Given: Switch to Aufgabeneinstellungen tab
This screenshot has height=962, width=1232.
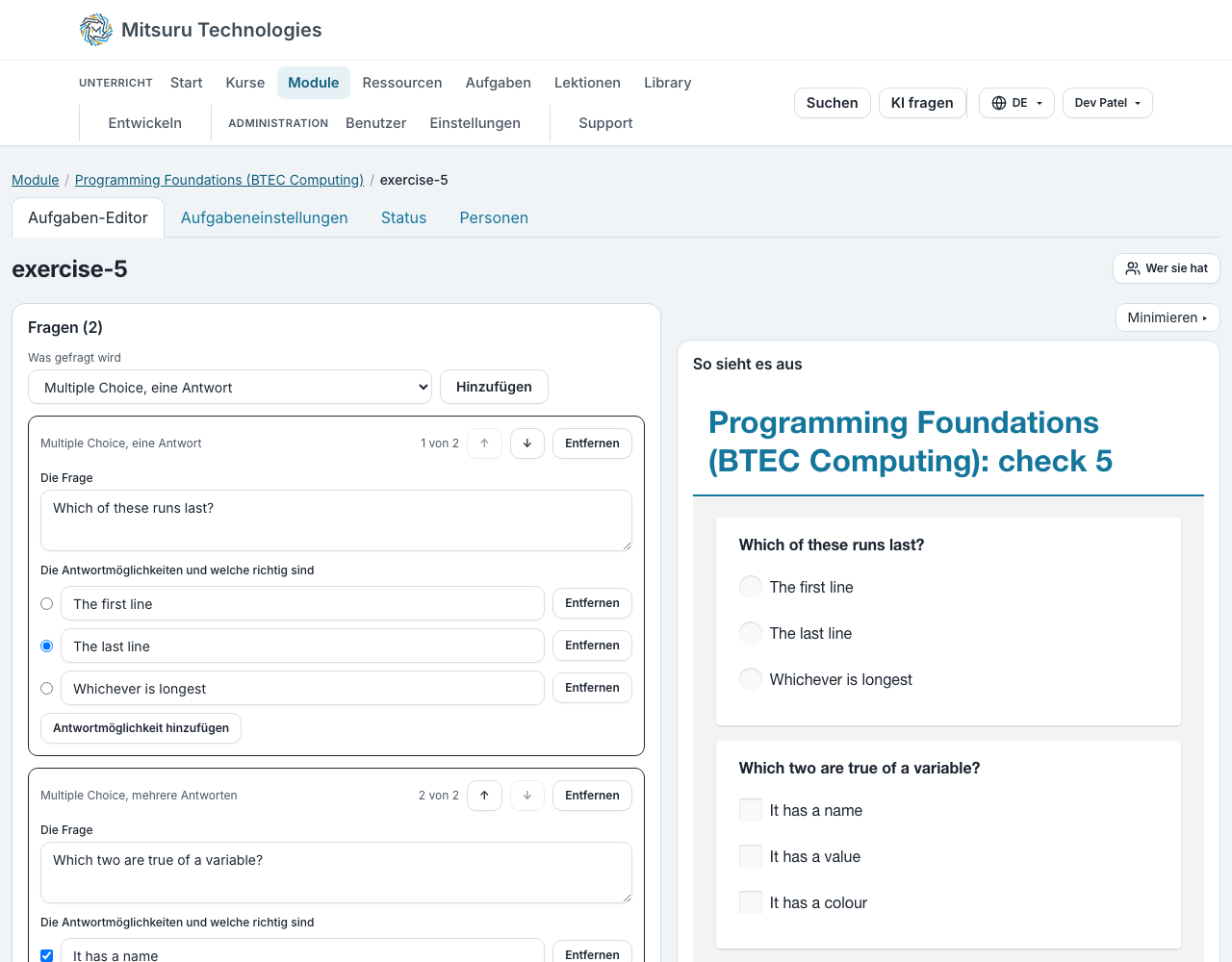Looking at the screenshot, I should (x=265, y=217).
